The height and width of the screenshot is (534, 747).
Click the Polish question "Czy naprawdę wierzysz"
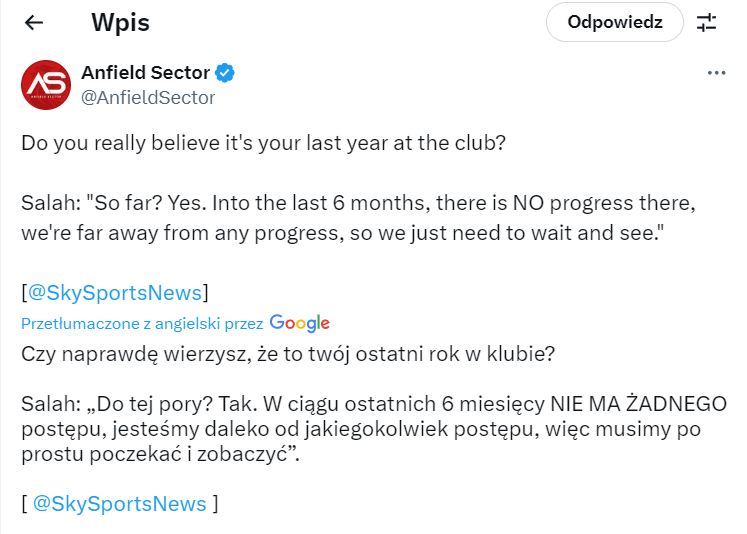[x=283, y=353]
